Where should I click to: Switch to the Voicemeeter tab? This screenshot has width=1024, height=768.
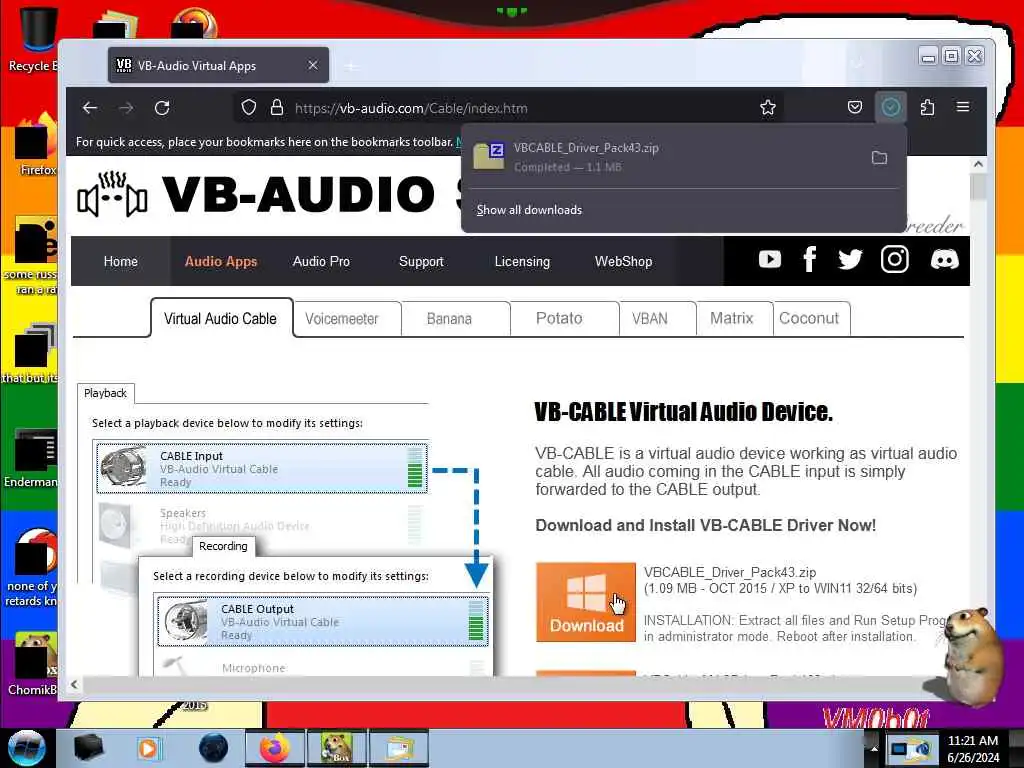tap(347, 319)
